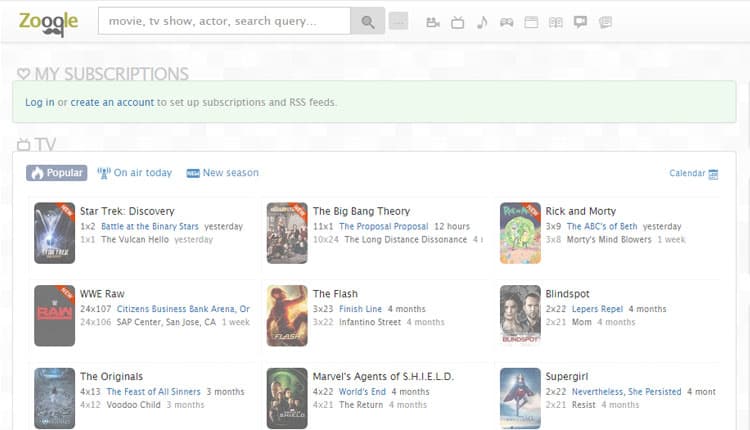
Task: Click the NEW badge icon beside New season
Action: [x=193, y=173]
